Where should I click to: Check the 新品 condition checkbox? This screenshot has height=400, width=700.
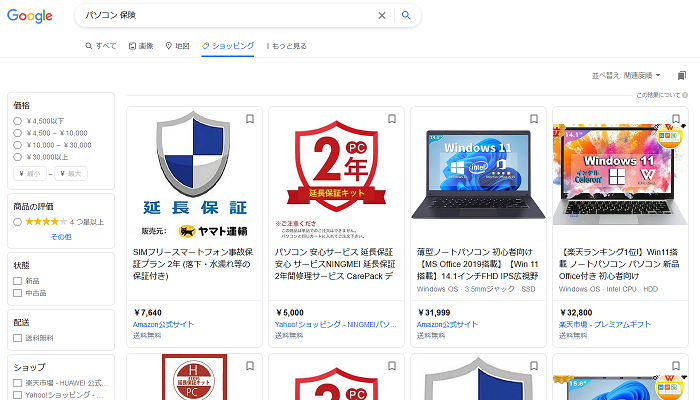tap(17, 281)
